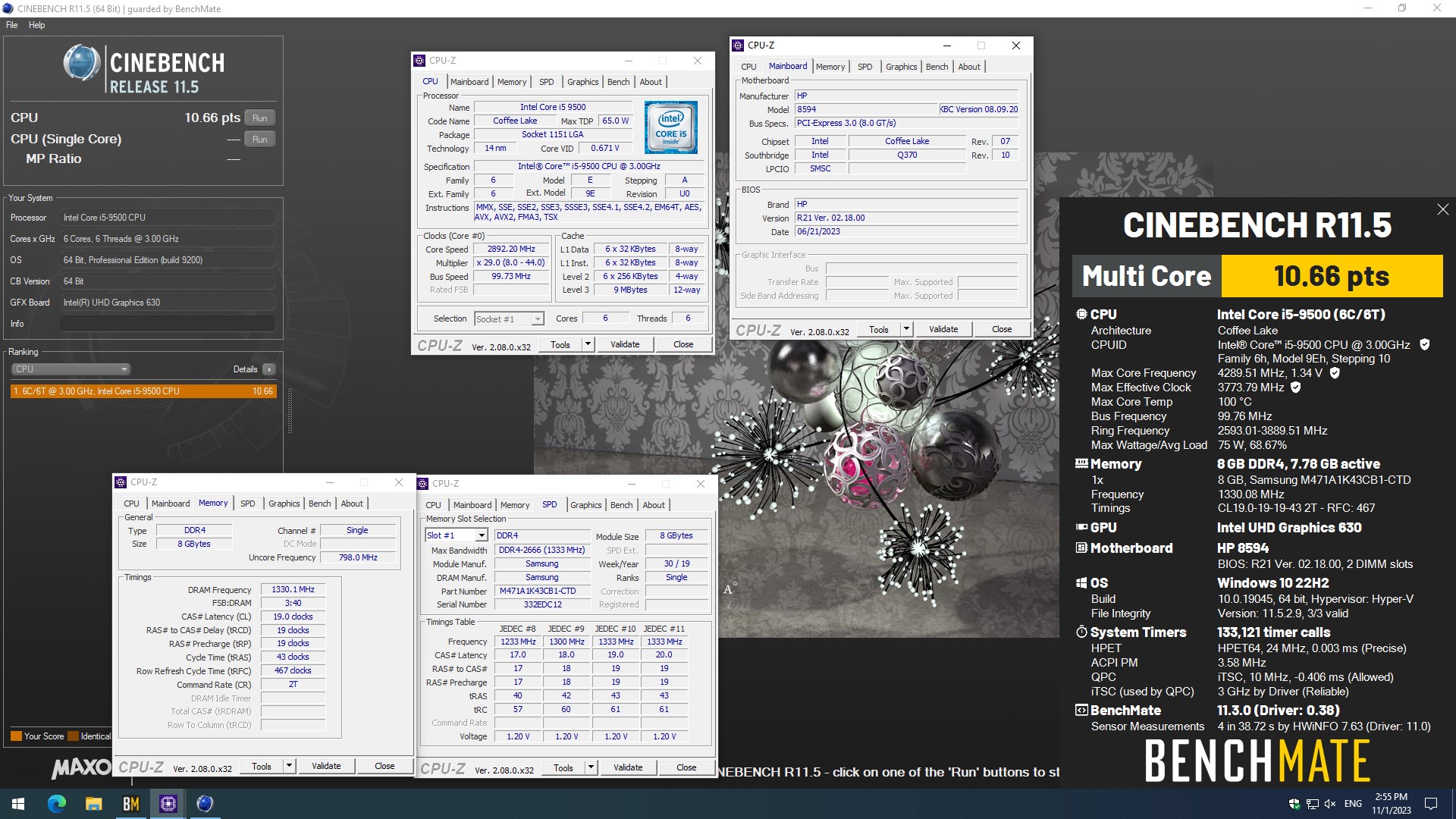Viewport: 1456px width, 819px height.
Task: Open the Help menu in Cinebench
Action: click(x=36, y=25)
